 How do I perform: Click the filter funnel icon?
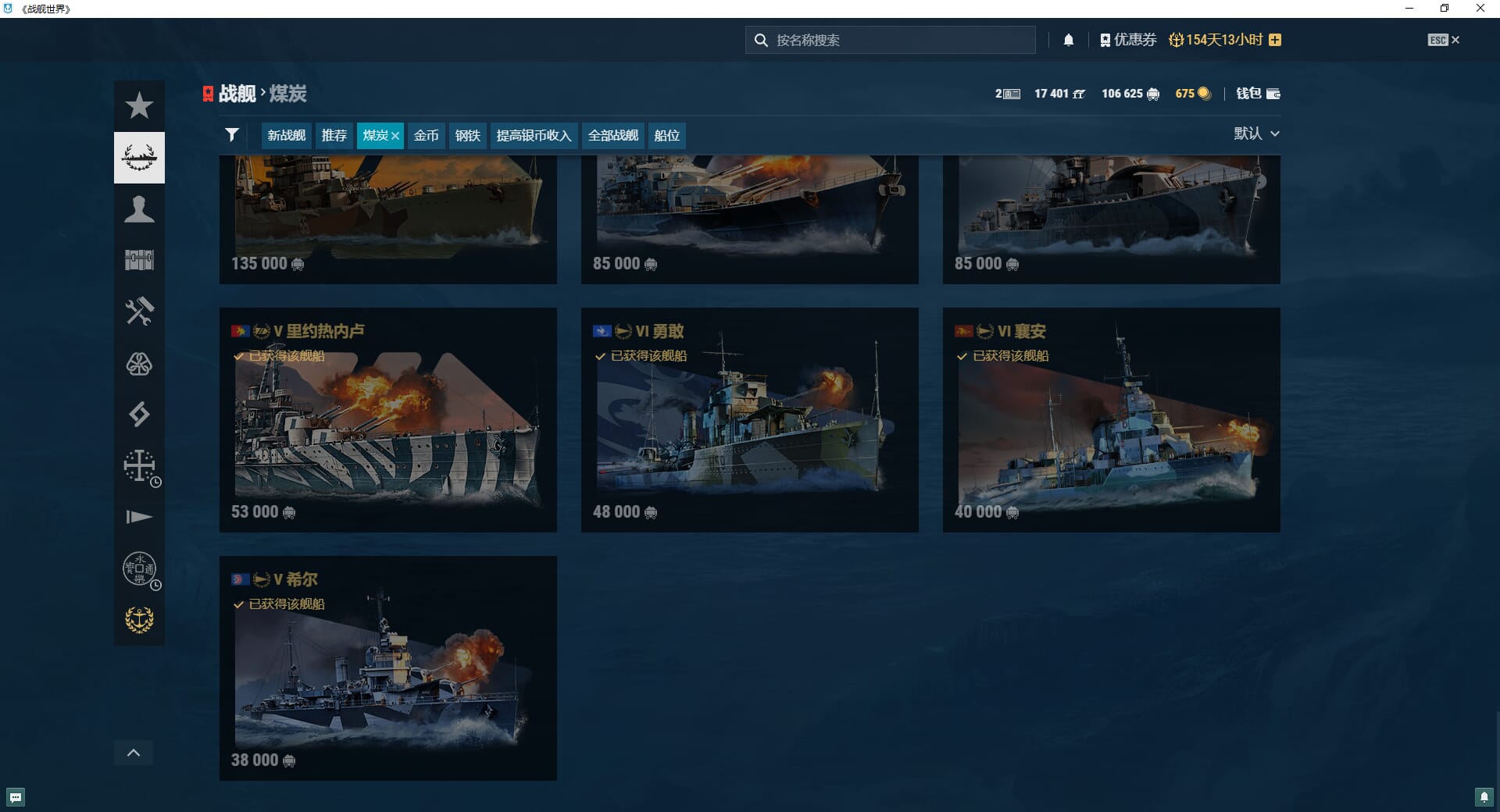(x=232, y=135)
